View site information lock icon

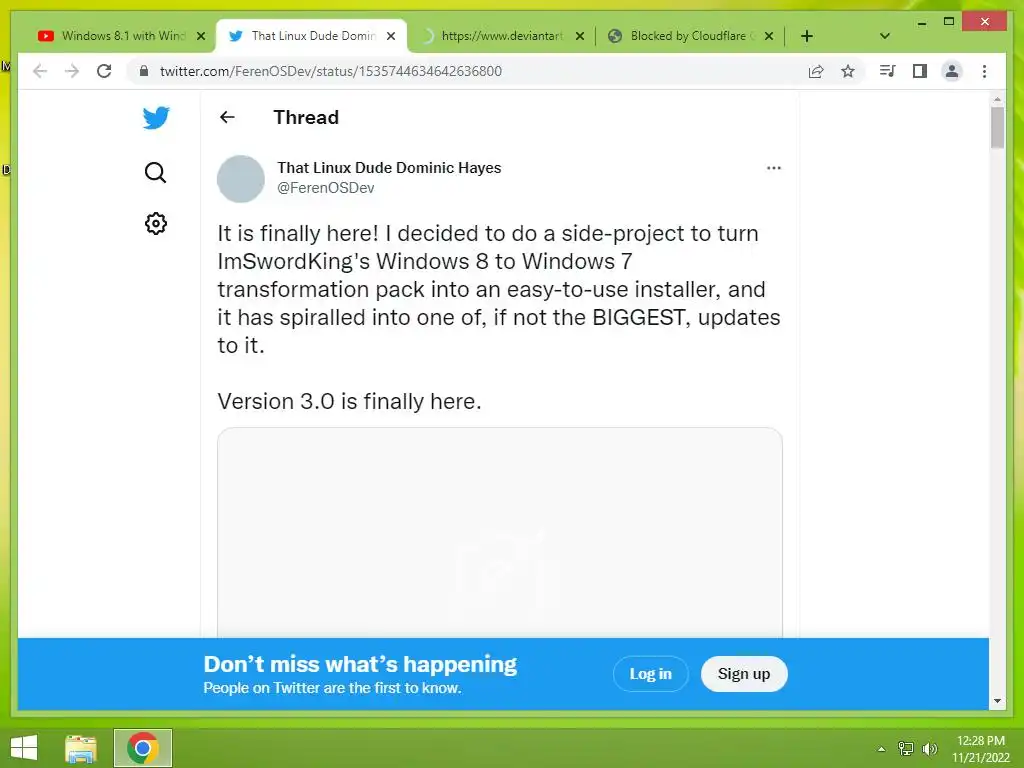click(x=144, y=71)
